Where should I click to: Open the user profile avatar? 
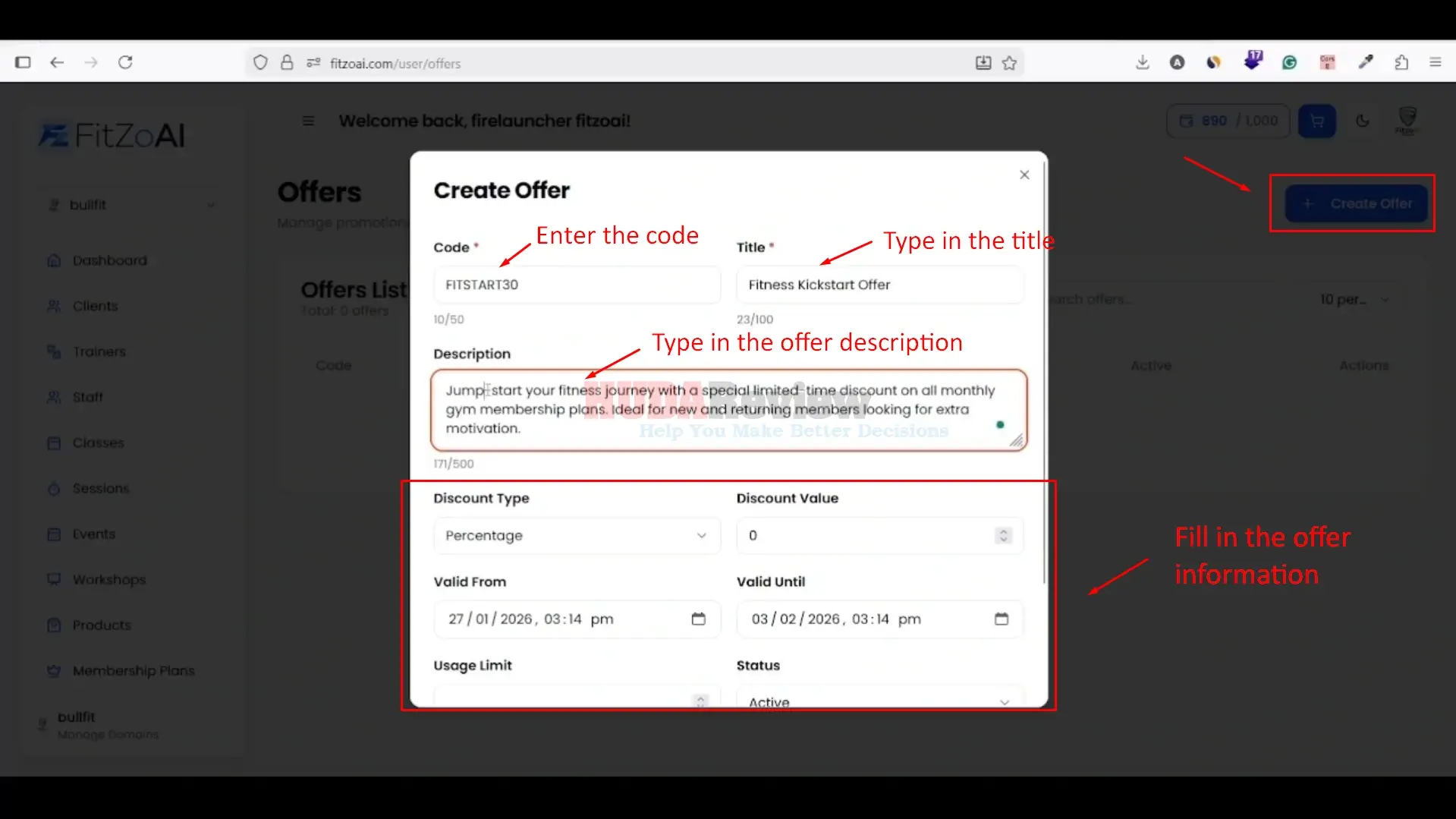(1407, 121)
